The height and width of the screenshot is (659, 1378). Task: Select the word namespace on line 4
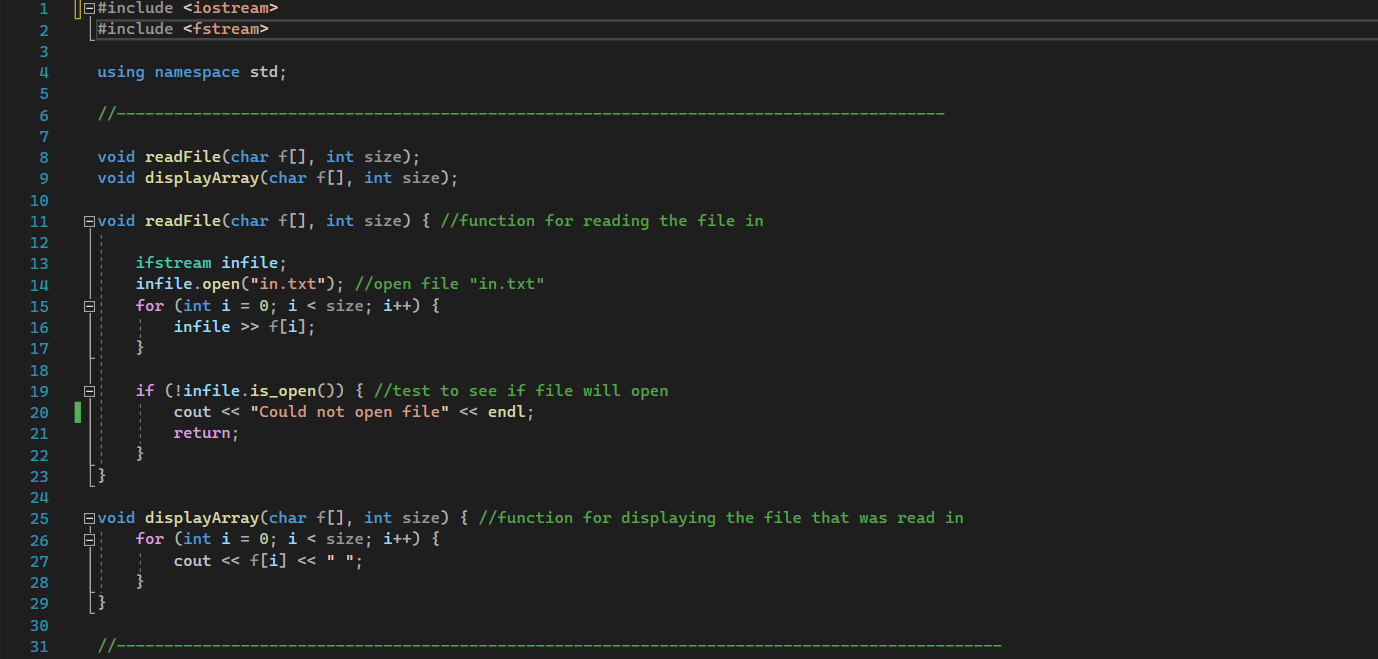point(197,71)
